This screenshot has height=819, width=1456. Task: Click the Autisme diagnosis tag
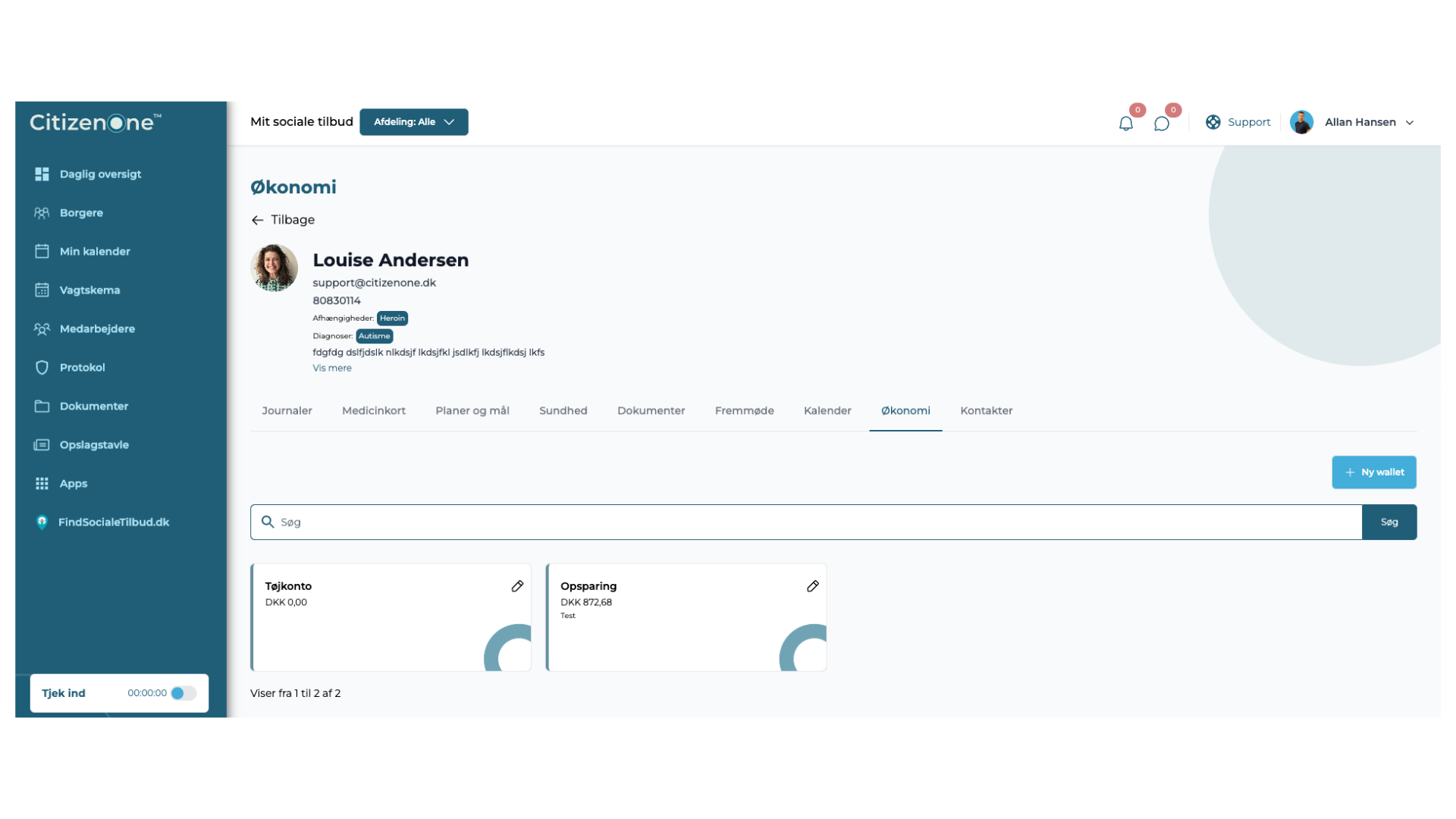click(375, 336)
